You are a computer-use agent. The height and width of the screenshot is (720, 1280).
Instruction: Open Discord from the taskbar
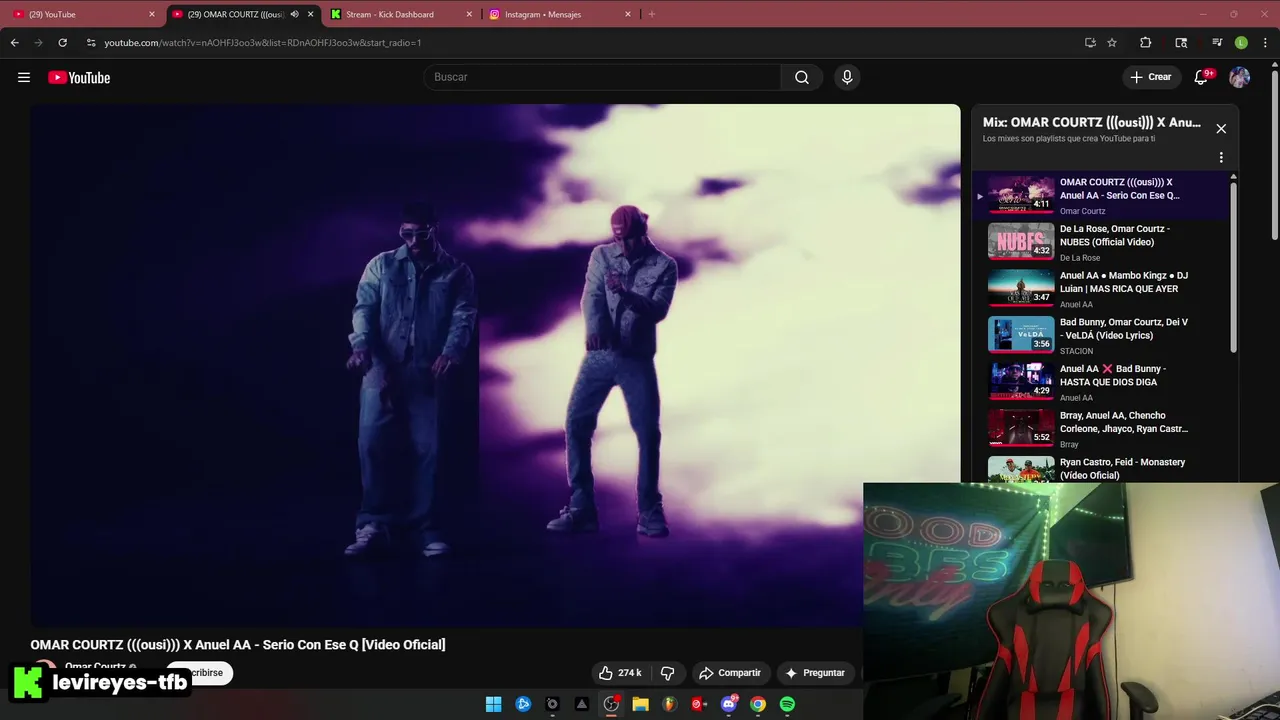click(728, 704)
